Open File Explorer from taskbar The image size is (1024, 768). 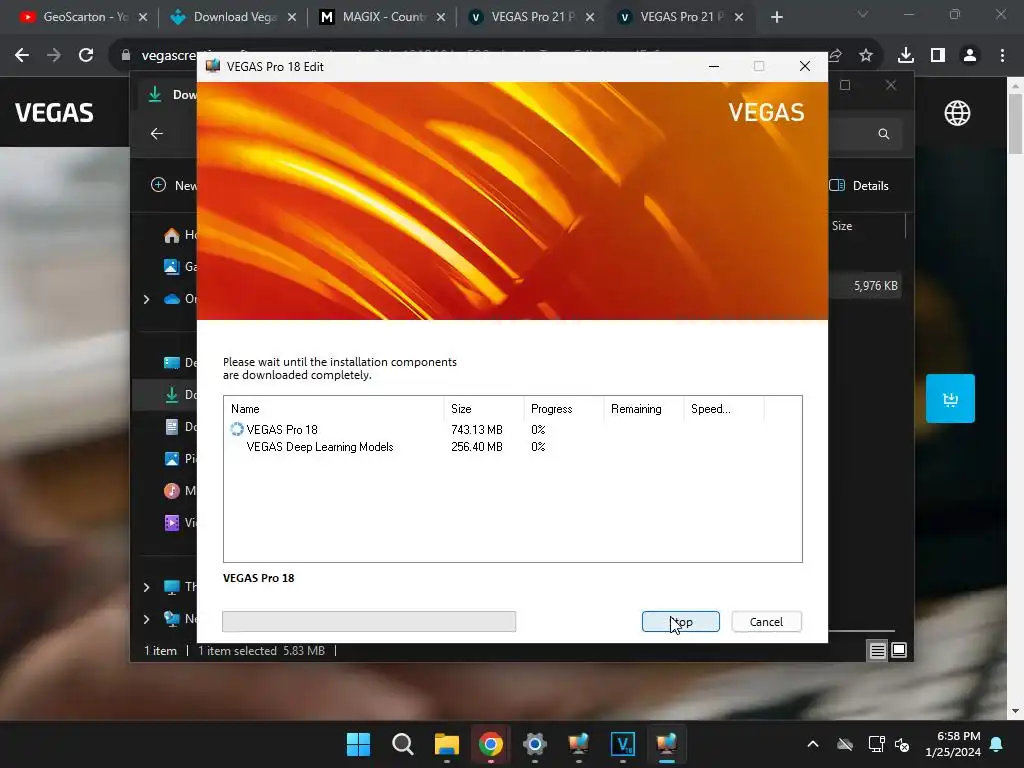tap(447, 744)
